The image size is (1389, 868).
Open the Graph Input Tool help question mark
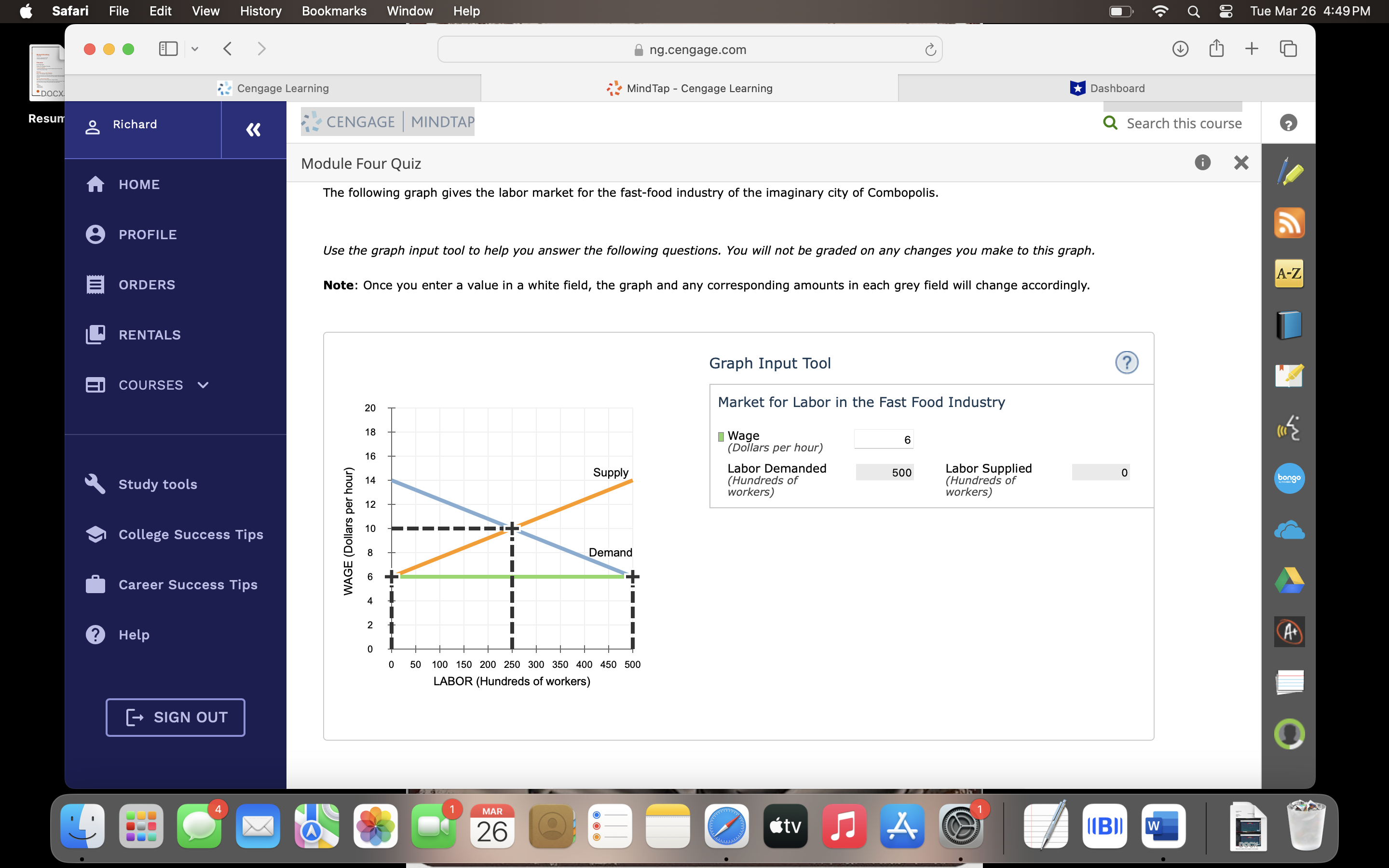click(x=1126, y=363)
